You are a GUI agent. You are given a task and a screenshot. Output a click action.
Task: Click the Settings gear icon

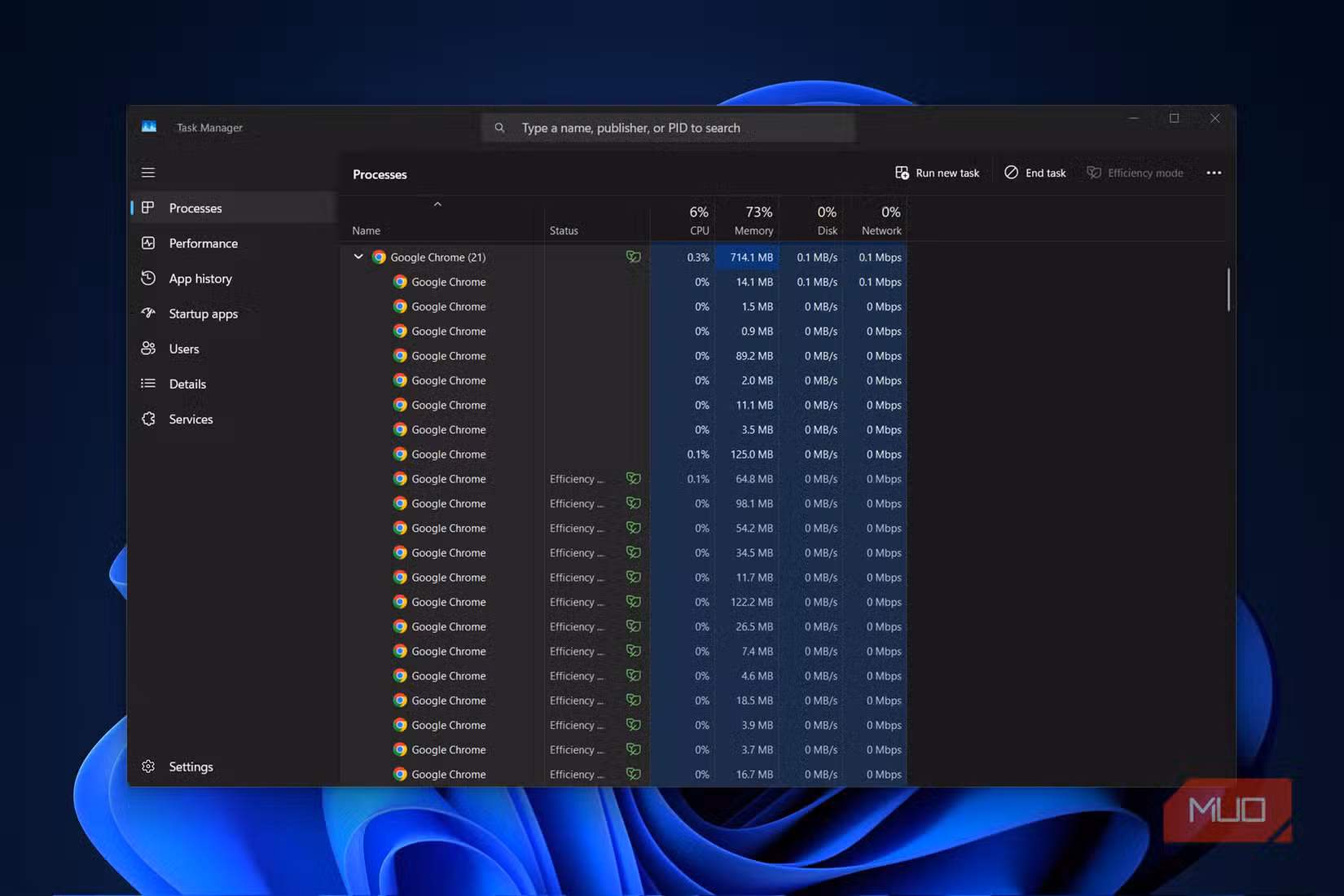(148, 766)
